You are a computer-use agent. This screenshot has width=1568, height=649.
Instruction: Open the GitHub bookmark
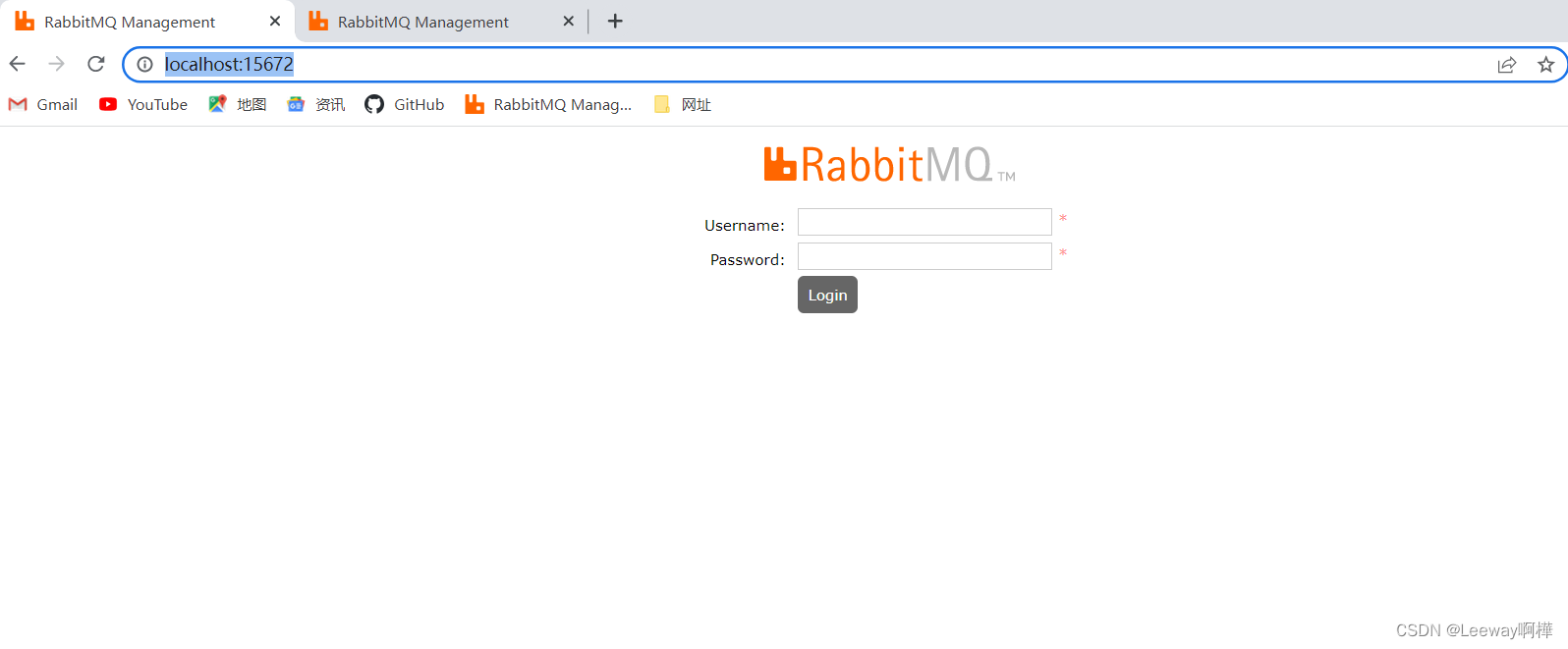pyautogui.click(x=405, y=104)
